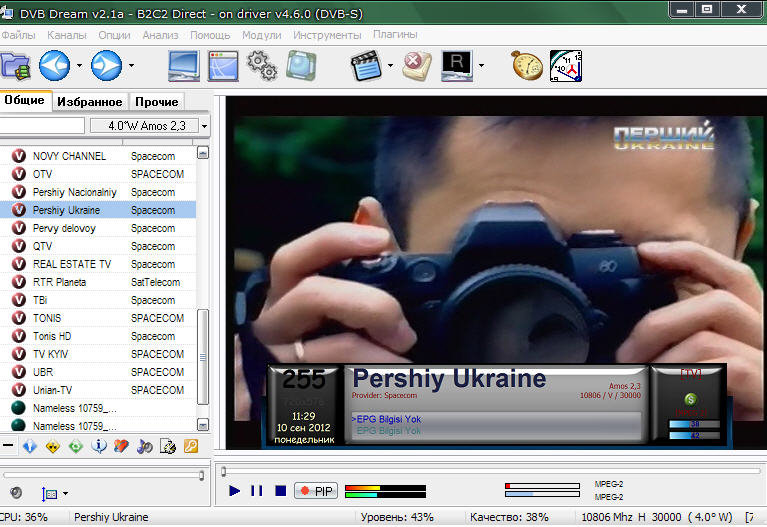This screenshot has height=527, width=767.
Task: Open the Опции menu
Action: pyautogui.click(x=114, y=35)
